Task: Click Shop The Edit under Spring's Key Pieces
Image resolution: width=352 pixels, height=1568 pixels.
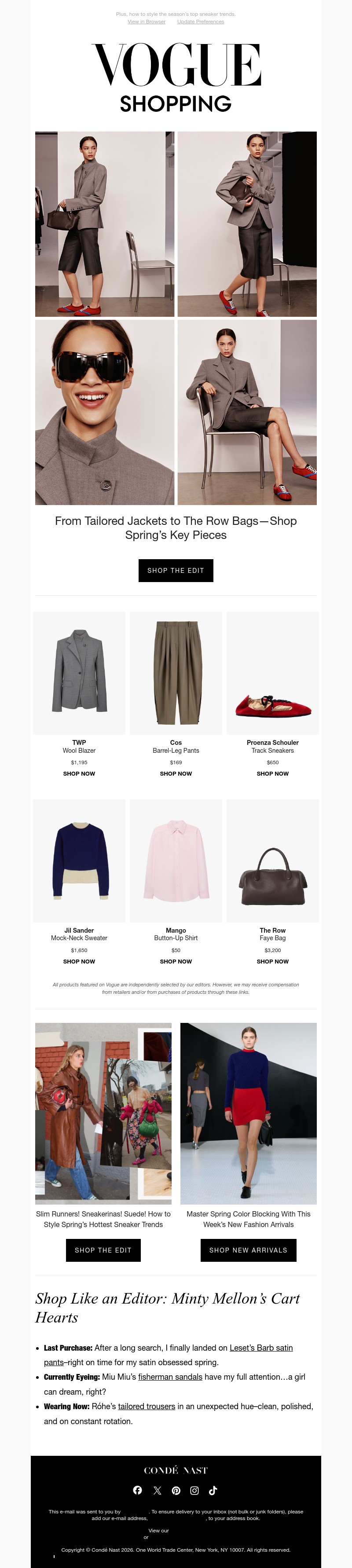Action: 176,570
